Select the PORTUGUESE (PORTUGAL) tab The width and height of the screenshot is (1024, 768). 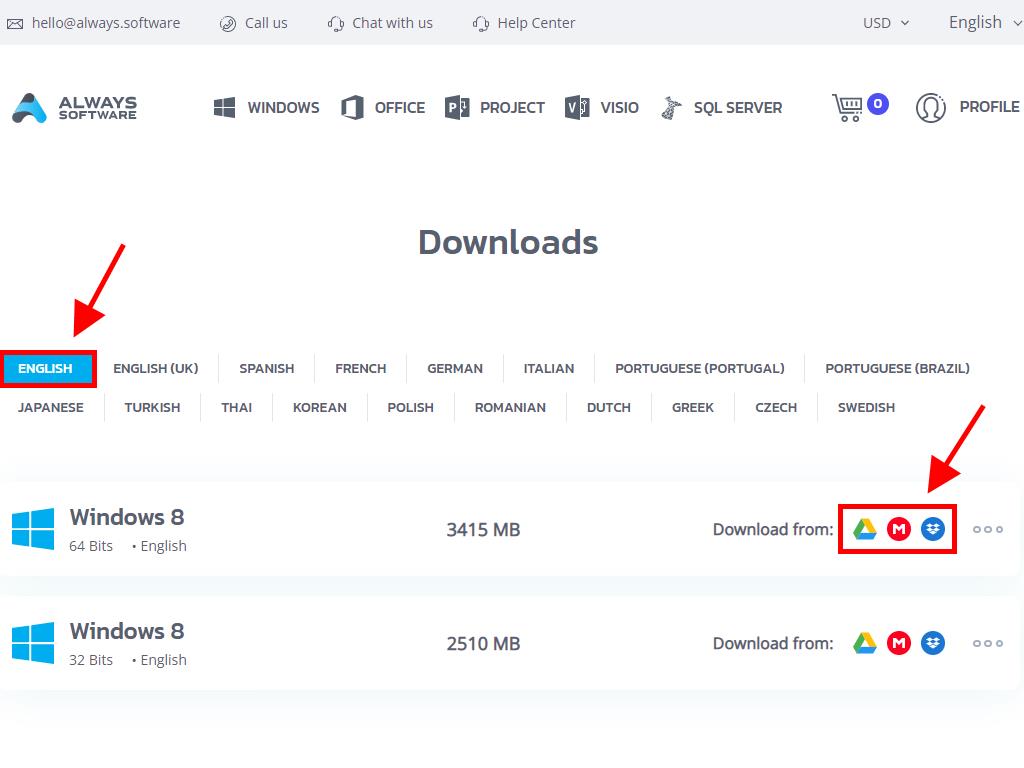click(699, 368)
